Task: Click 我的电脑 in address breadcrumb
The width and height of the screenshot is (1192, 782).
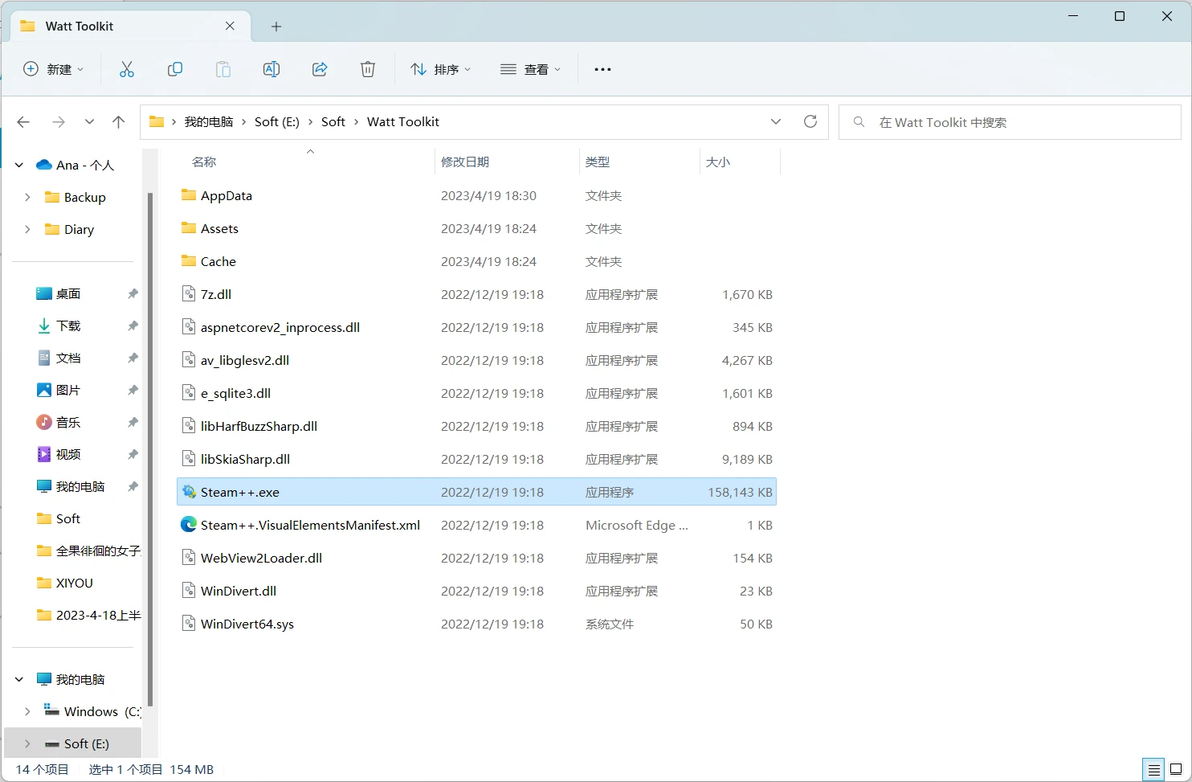Action: pyautogui.click(x=208, y=122)
